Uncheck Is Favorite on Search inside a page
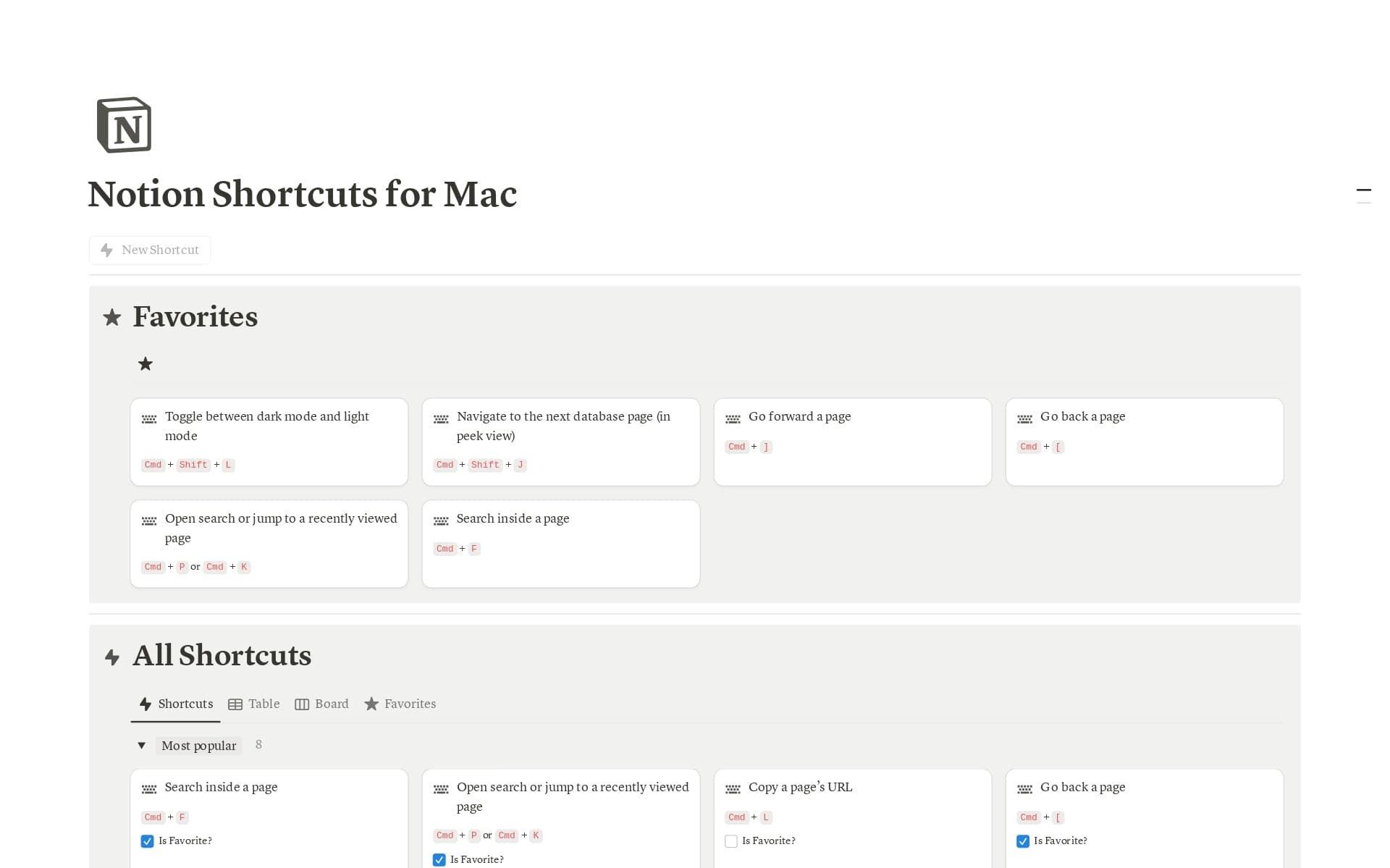This screenshot has width=1390, height=868. tap(147, 841)
